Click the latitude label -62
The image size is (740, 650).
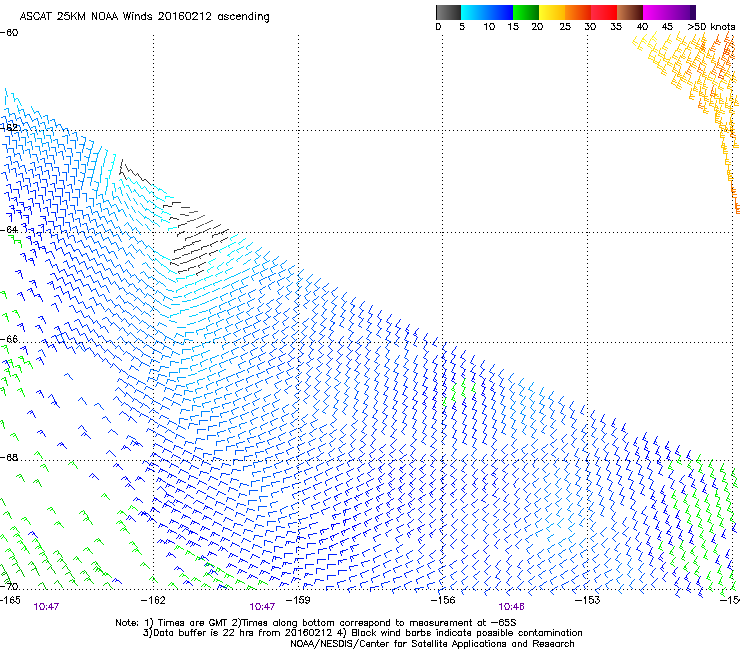pyautogui.click(x=9, y=128)
